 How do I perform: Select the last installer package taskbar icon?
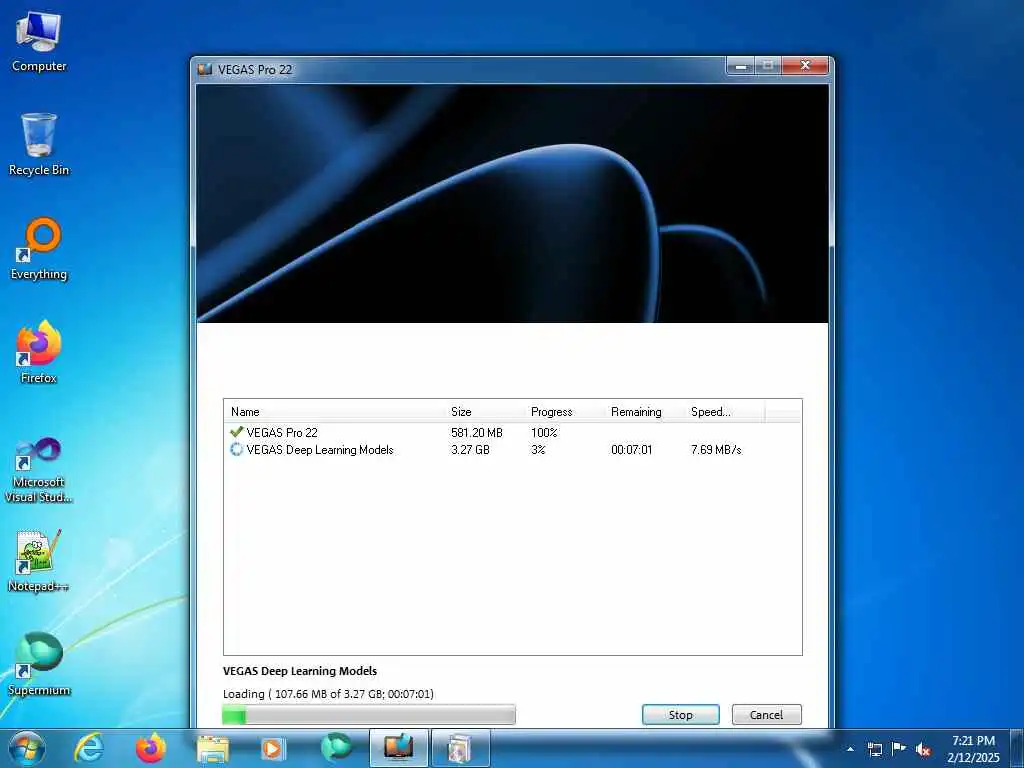460,748
